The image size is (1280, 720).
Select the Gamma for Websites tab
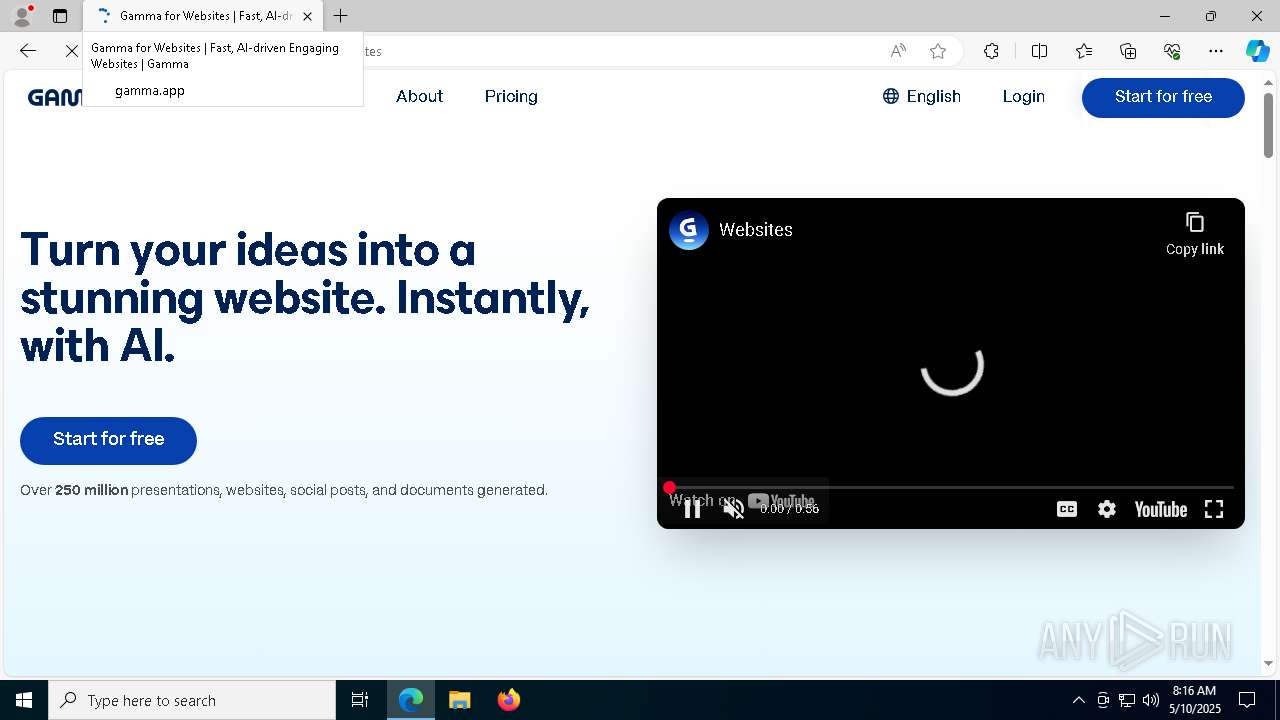(x=203, y=16)
